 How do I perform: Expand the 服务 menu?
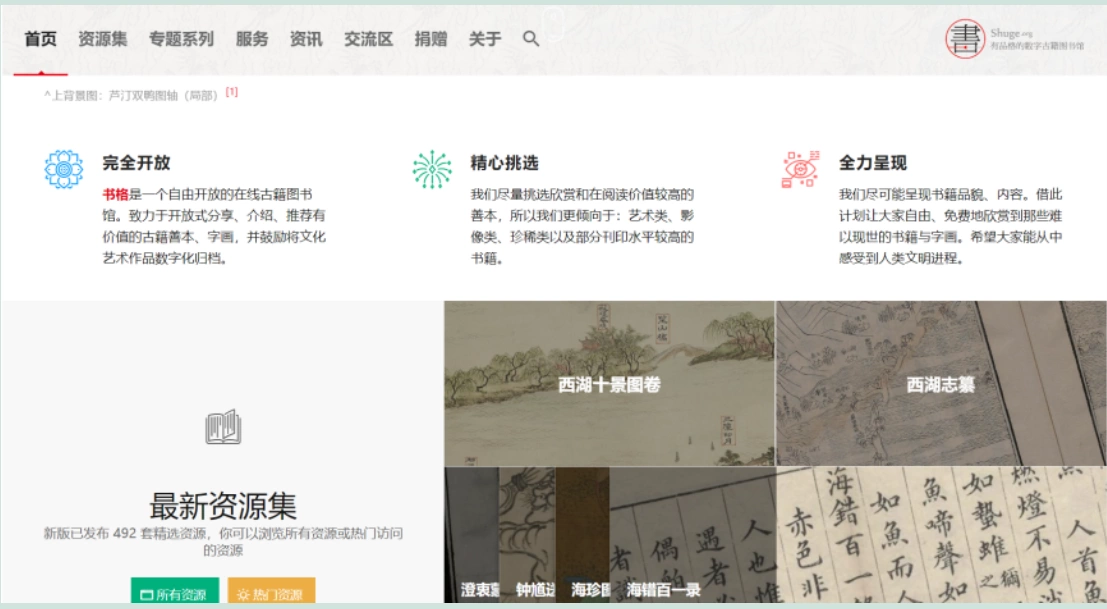click(x=252, y=39)
